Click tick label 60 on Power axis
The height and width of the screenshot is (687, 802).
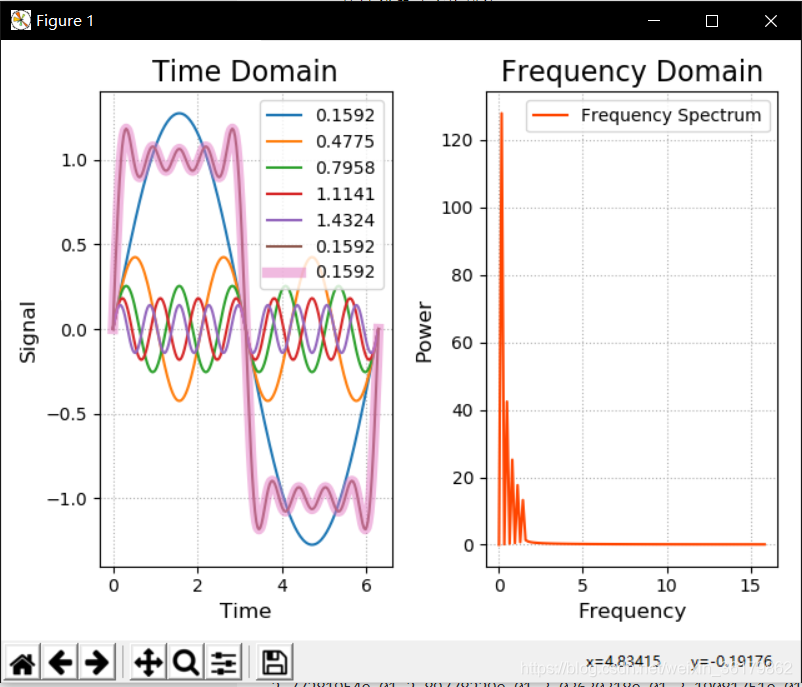coord(462,343)
